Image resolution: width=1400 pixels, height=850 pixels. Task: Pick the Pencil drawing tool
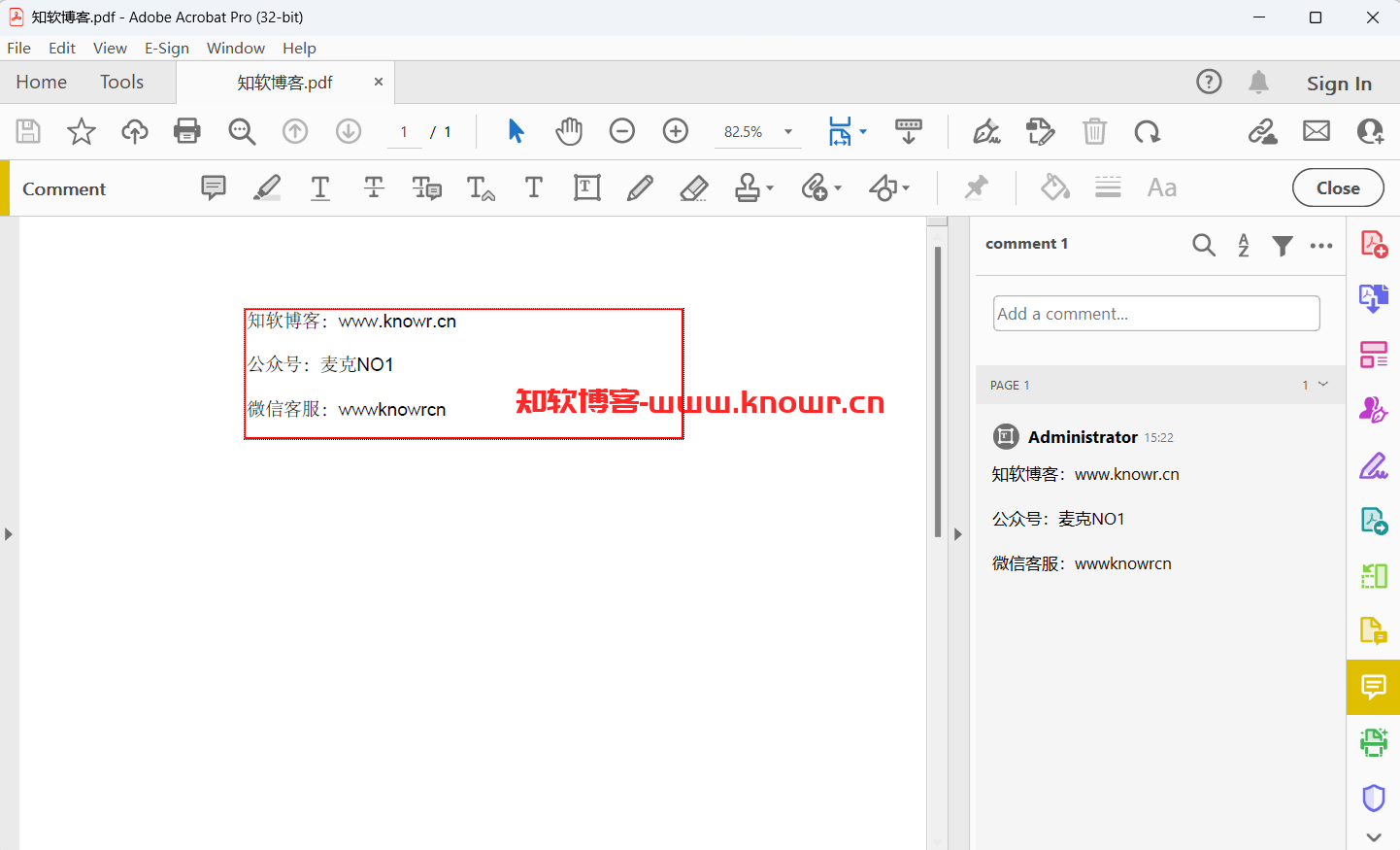(x=640, y=187)
